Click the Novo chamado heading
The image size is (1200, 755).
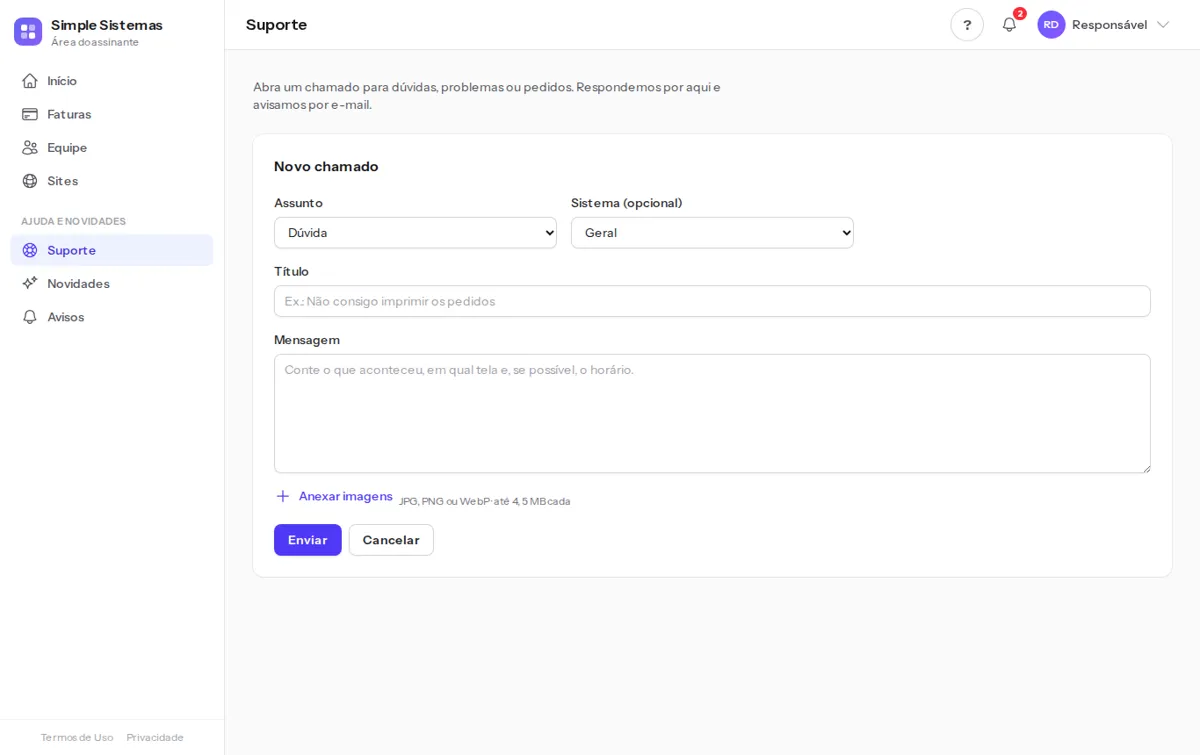click(x=326, y=166)
